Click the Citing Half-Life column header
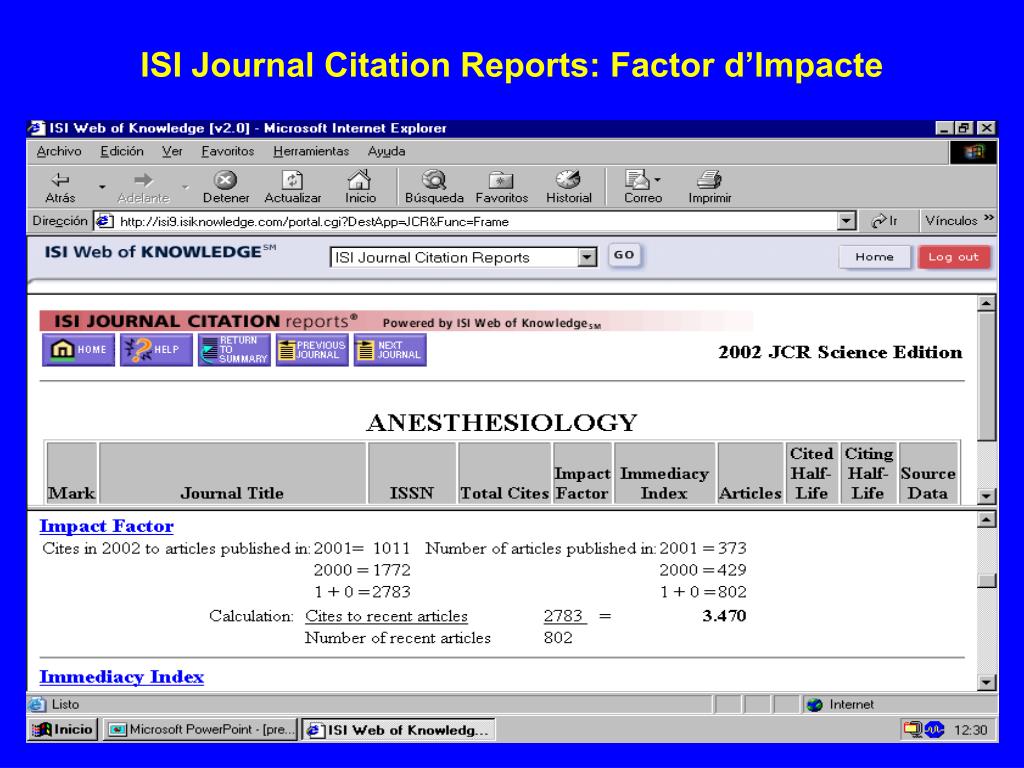Screen dimensions: 1024x768 869,473
